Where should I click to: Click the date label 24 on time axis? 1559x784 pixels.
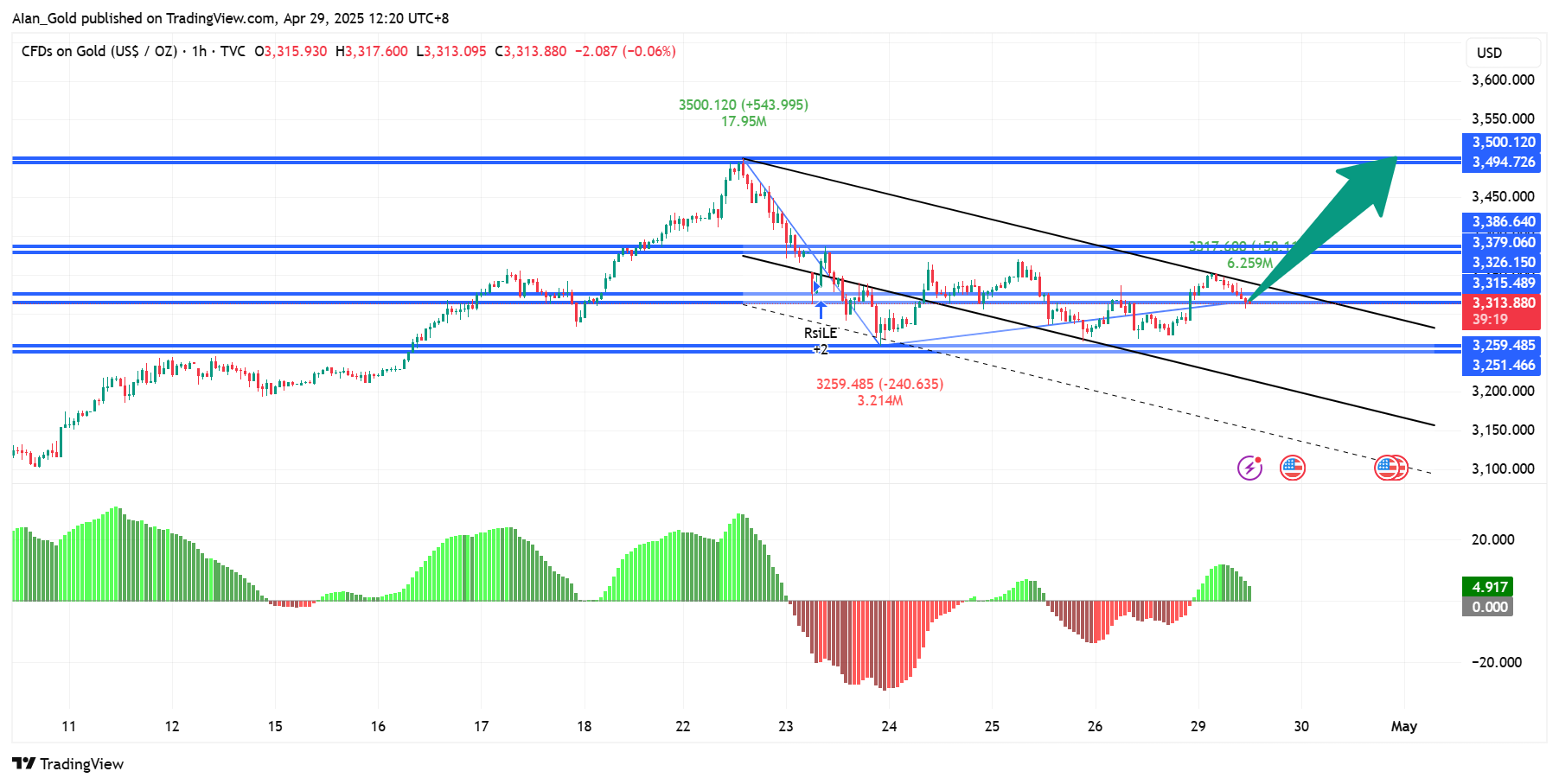coord(889,726)
